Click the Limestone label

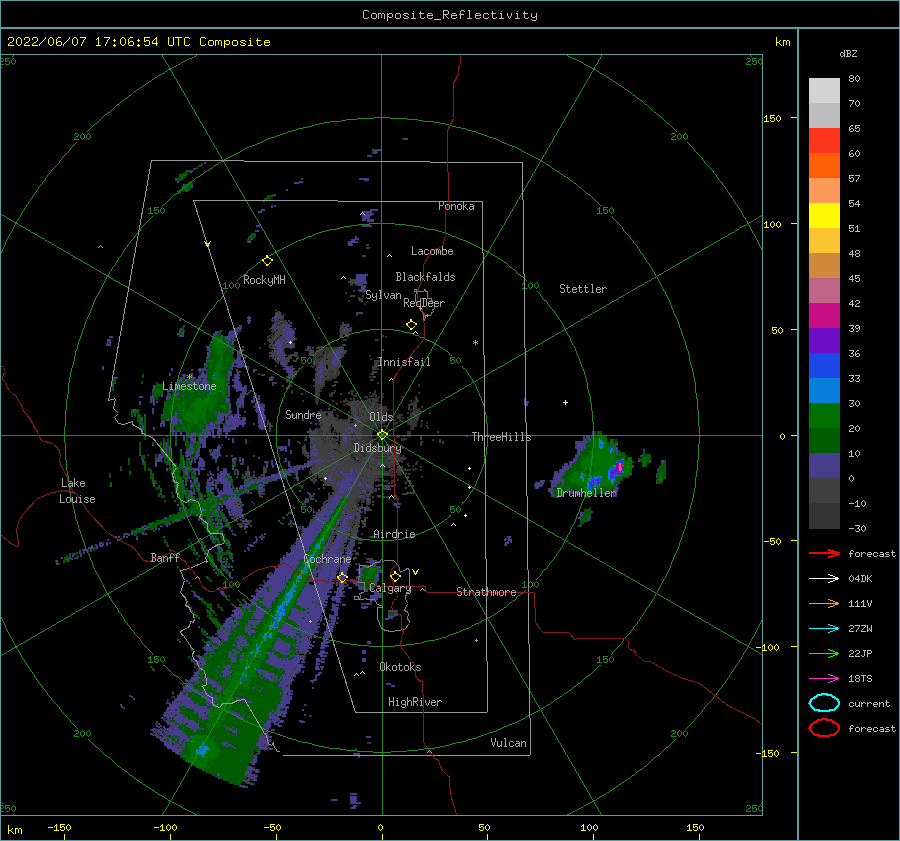click(189, 386)
